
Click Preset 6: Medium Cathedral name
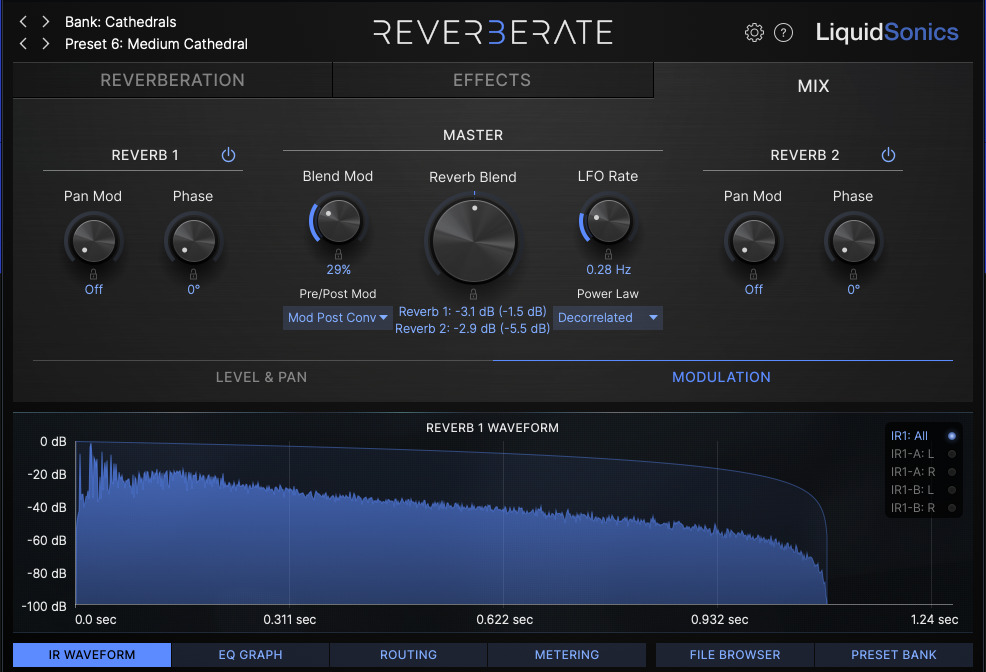157,44
